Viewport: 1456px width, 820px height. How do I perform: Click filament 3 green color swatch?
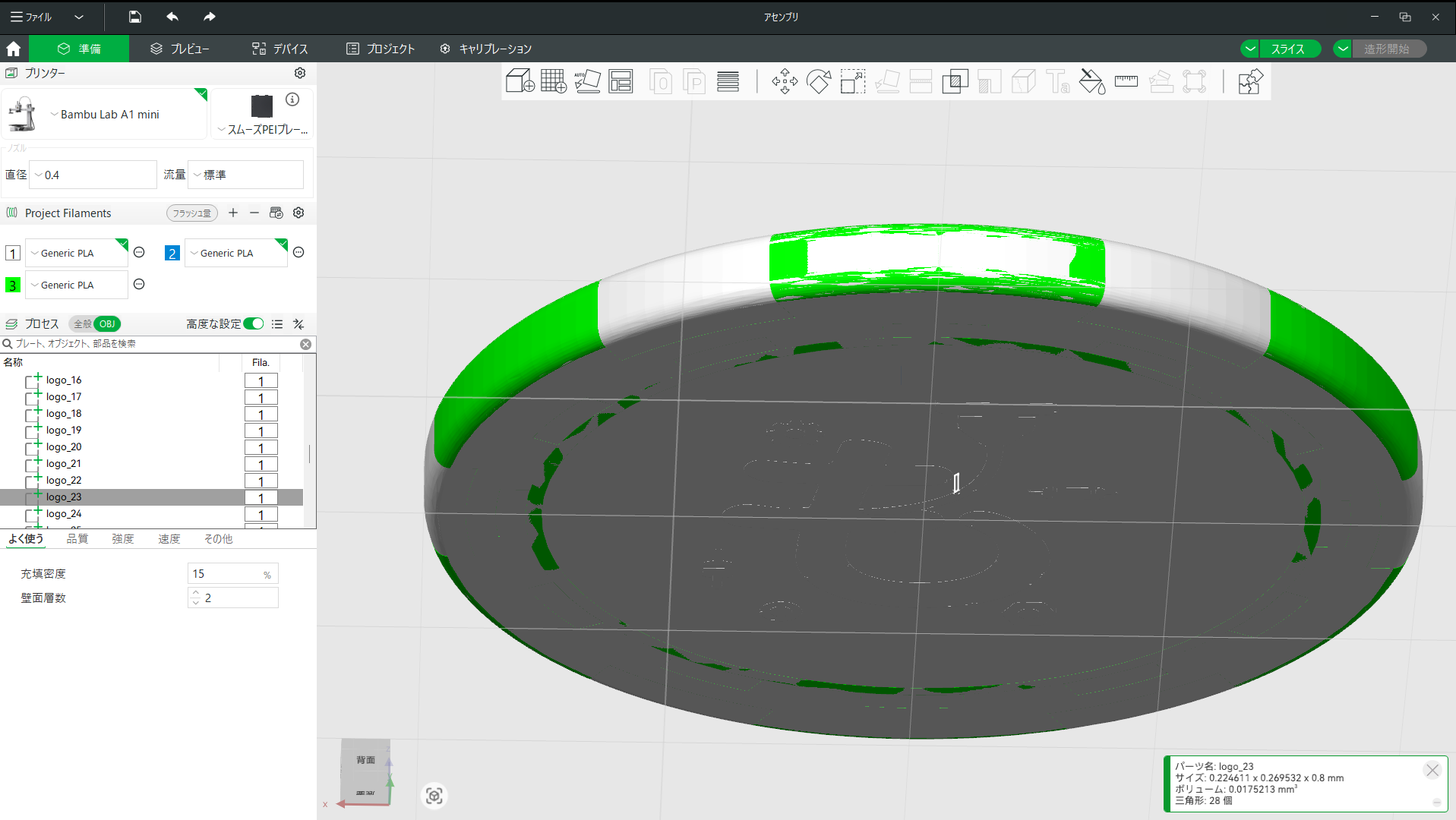(x=13, y=285)
